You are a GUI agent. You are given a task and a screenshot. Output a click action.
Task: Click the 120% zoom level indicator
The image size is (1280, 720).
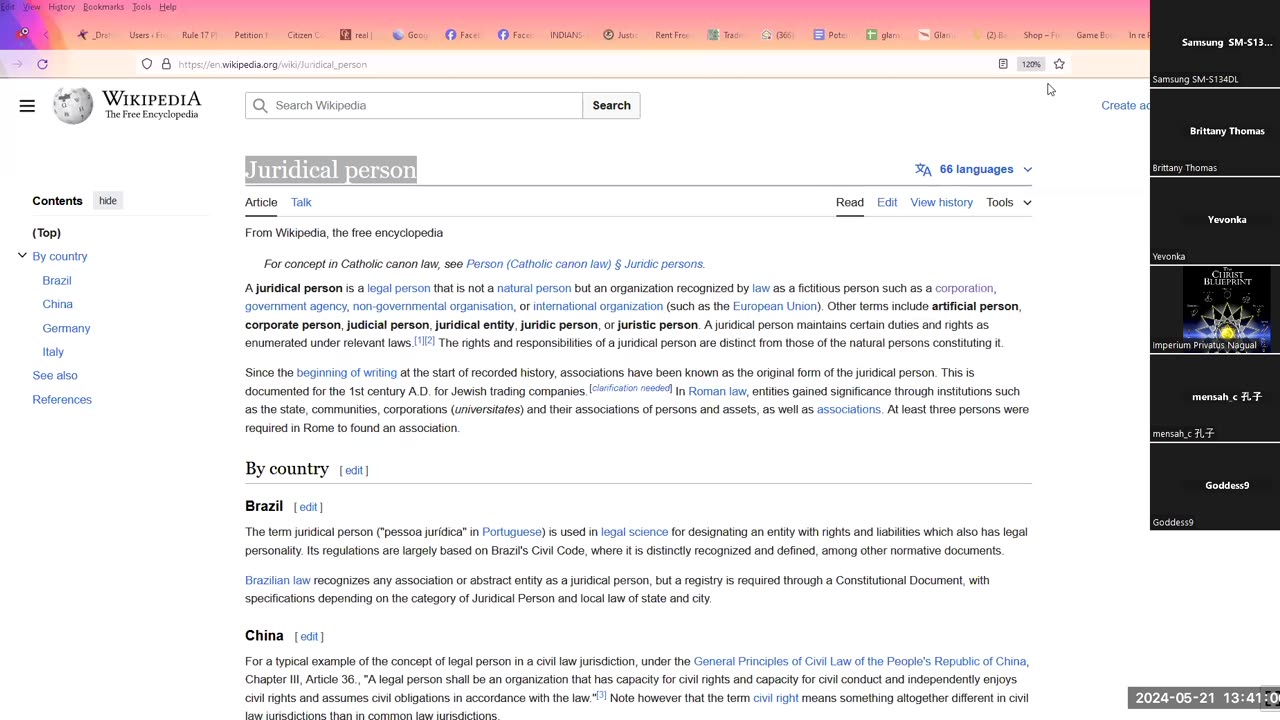pos(1031,64)
